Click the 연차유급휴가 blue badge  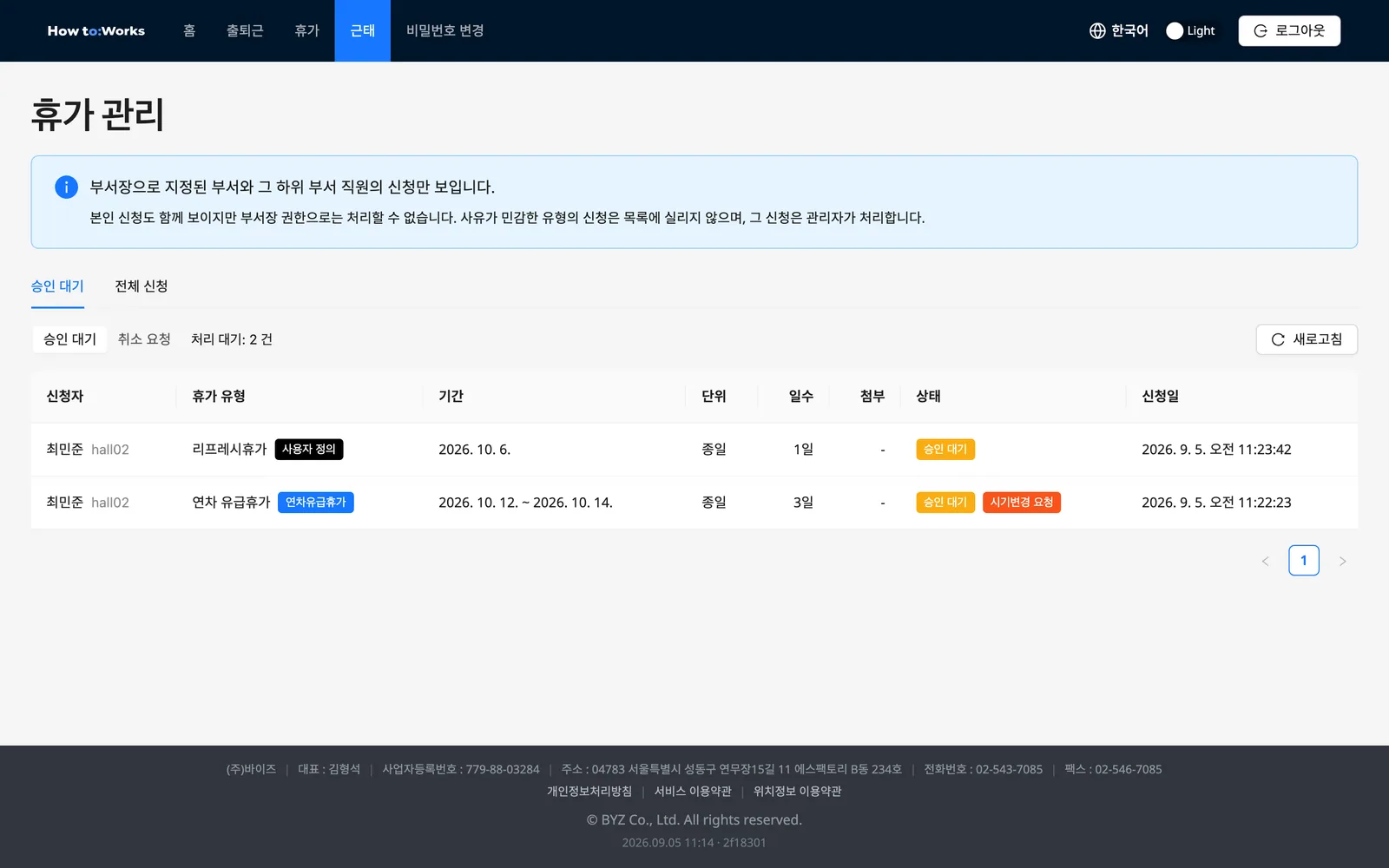(x=316, y=502)
